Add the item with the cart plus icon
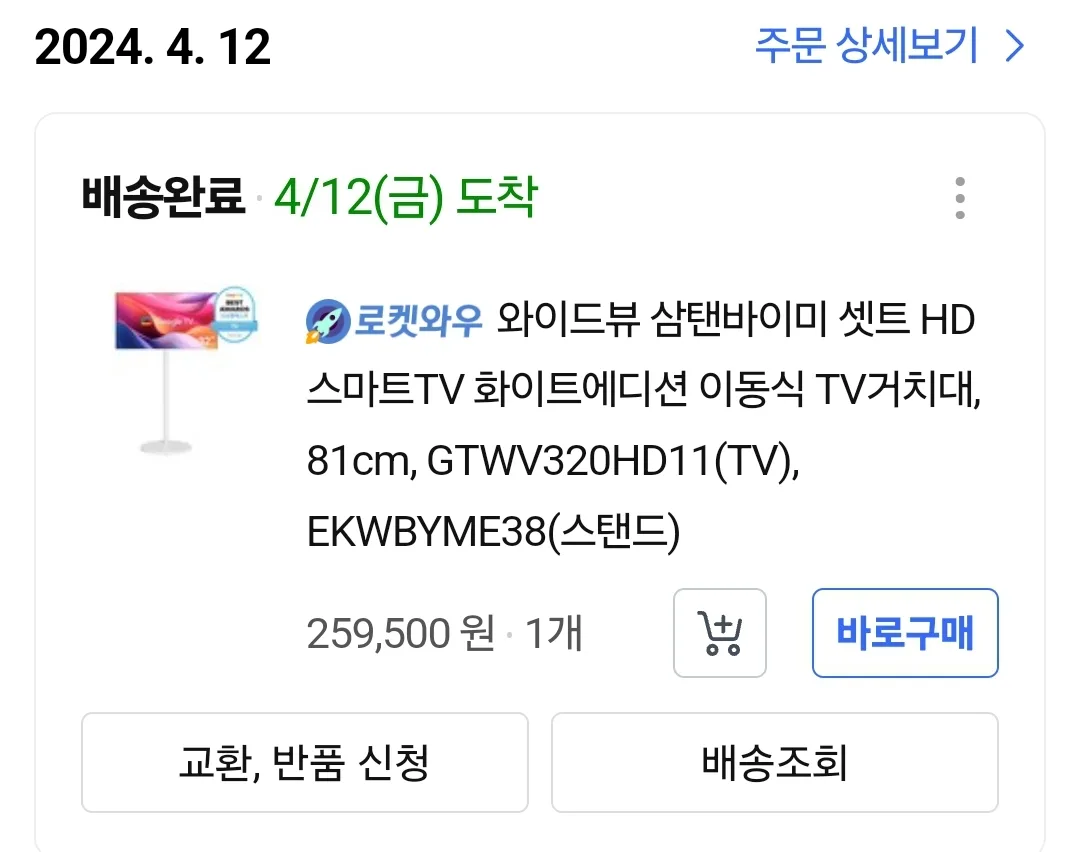This screenshot has height=852, width=1080. 720,633
